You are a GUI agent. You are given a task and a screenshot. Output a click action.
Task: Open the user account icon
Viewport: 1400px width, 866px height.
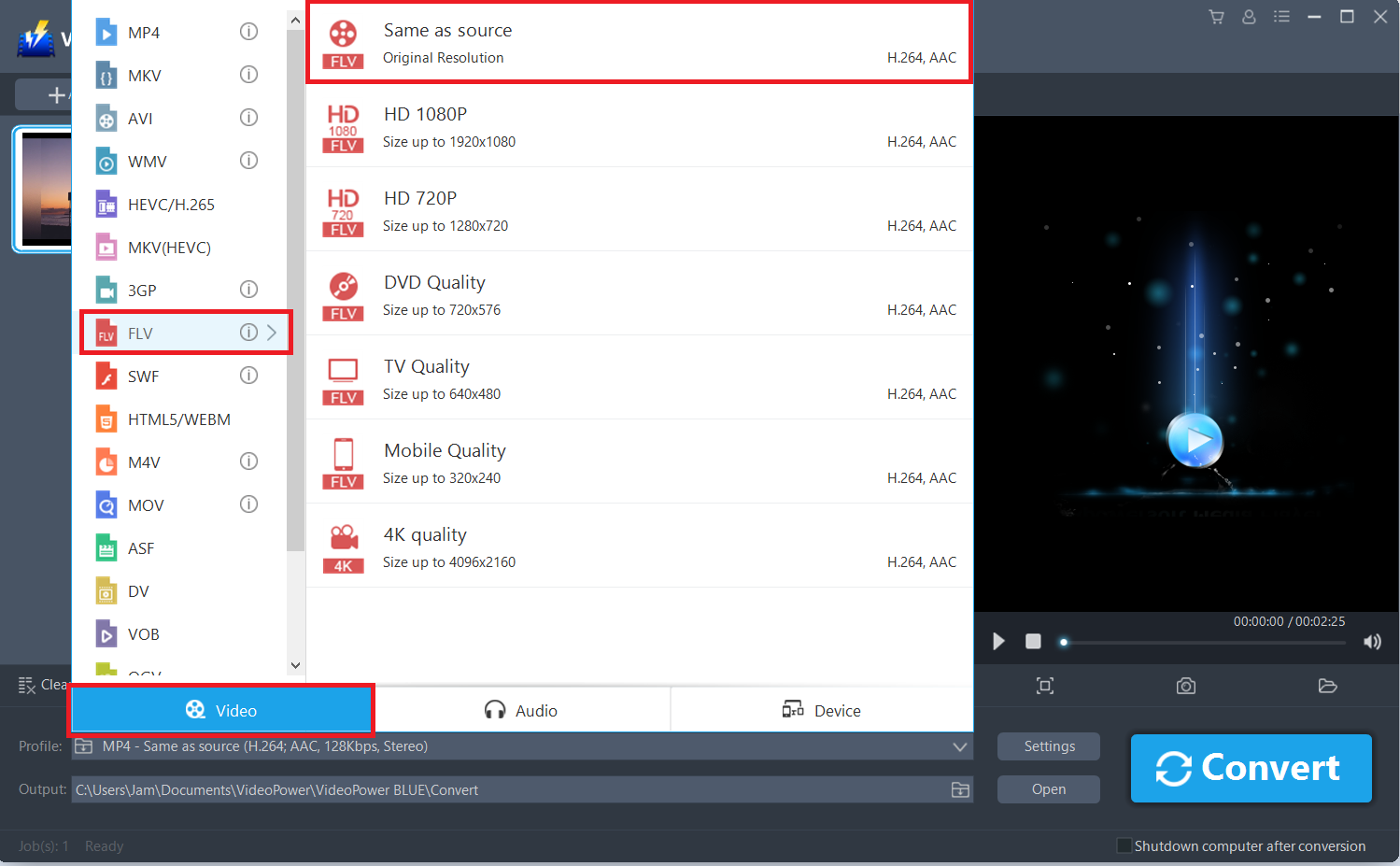point(1249,17)
